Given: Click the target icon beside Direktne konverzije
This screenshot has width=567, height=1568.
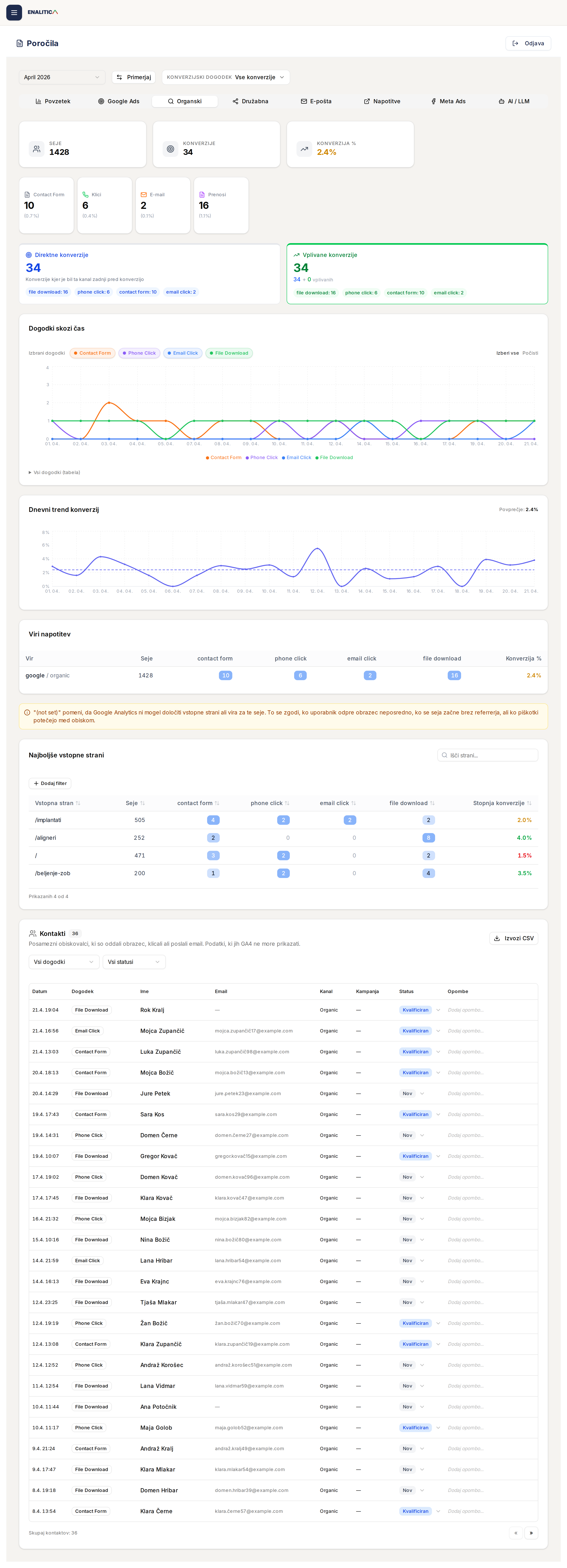Looking at the screenshot, I should [29, 255].
